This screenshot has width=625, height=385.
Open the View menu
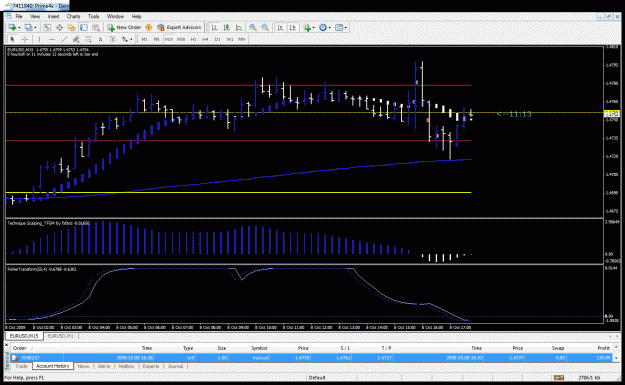35,16
